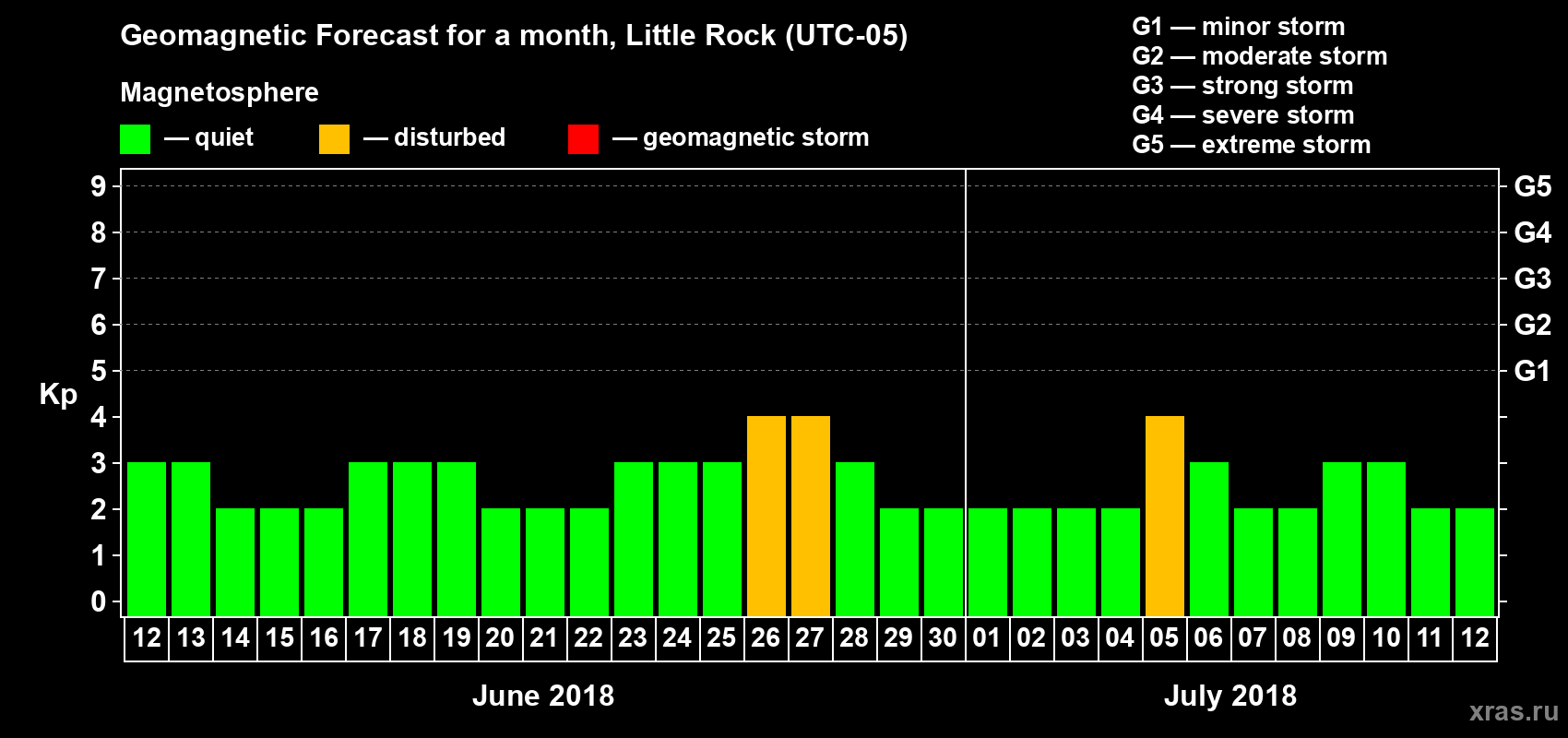Click the date label 20 in June
Image resolution: width=1568 pixels, height=738 pixels.
pyautogui.click(x=500, y=637)
